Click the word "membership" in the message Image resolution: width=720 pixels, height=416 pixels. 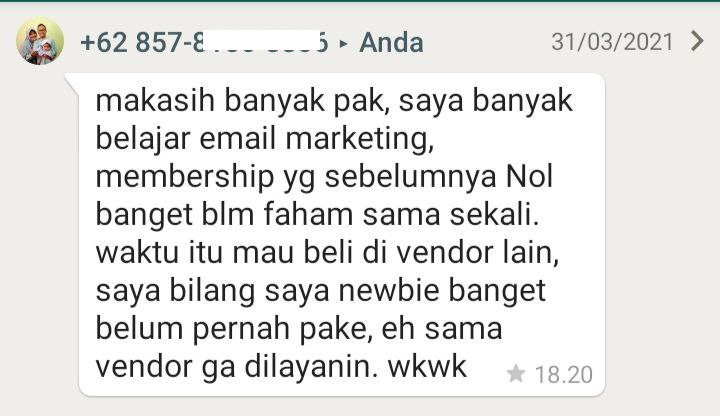(x=185, y=178)
